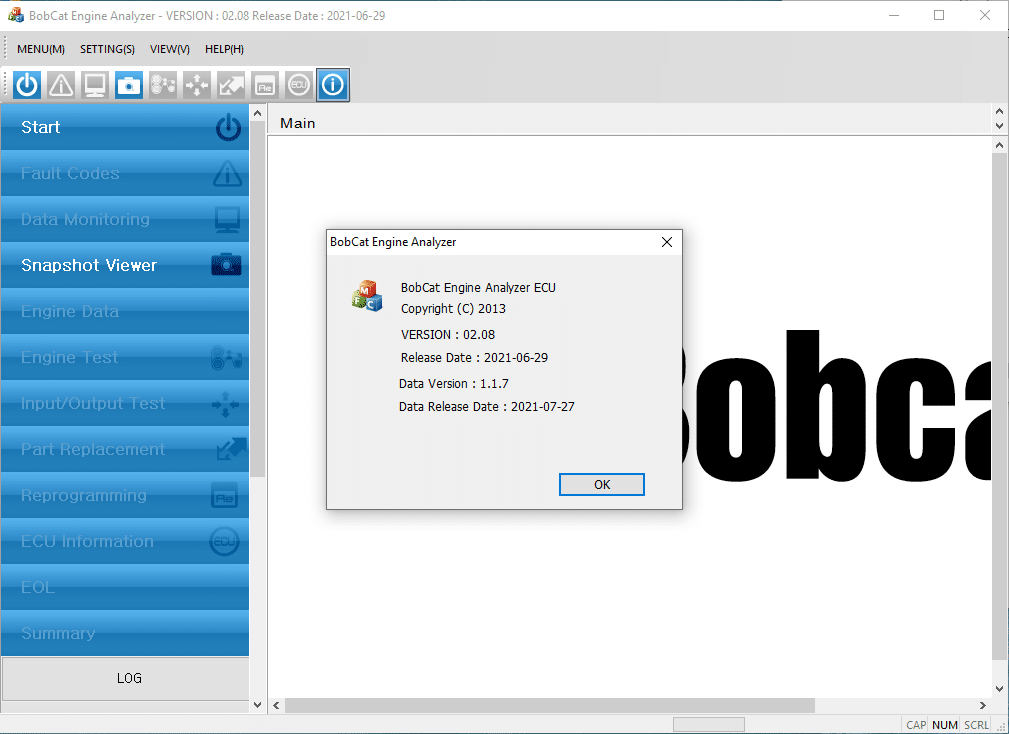This screenshot has height=734, width=1009.
Task: Click the sidebar's bottom scroll down arrow
Action: (x=258, y=705)
